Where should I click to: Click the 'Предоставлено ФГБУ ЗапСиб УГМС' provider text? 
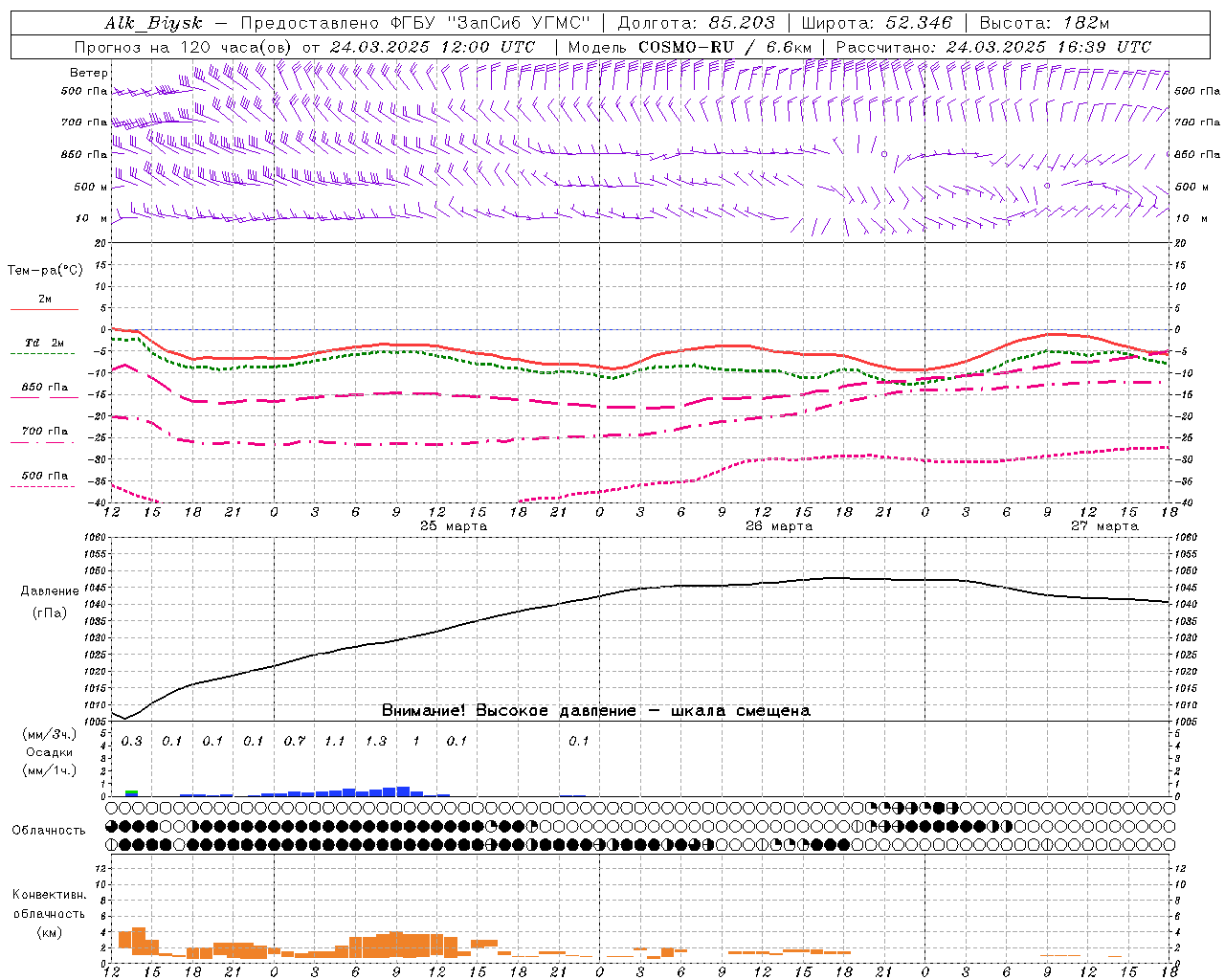(416, 23)
